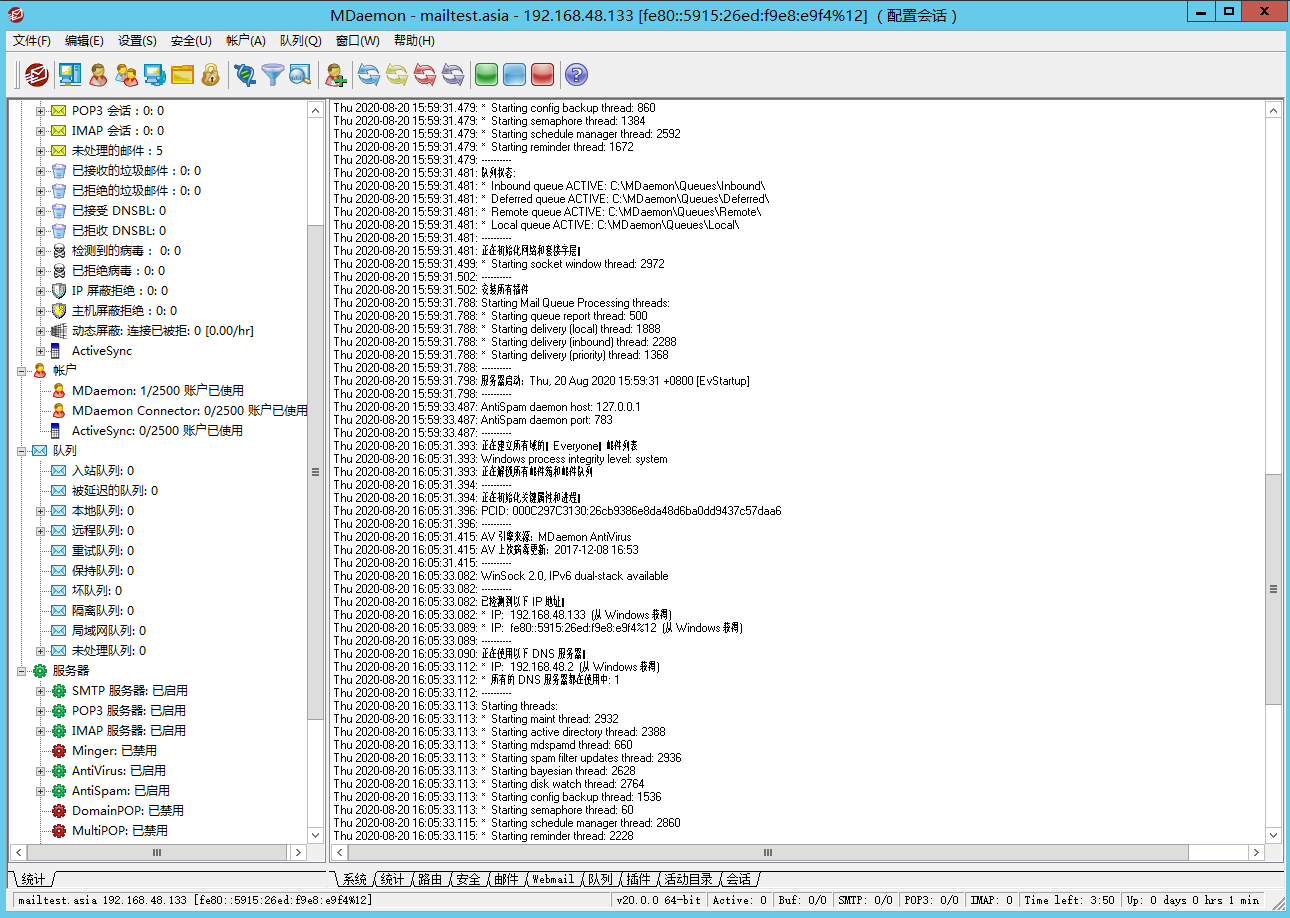
Task: Expand the AntiVirus: 已启用 tree node
Action: (x=41, y=771)
